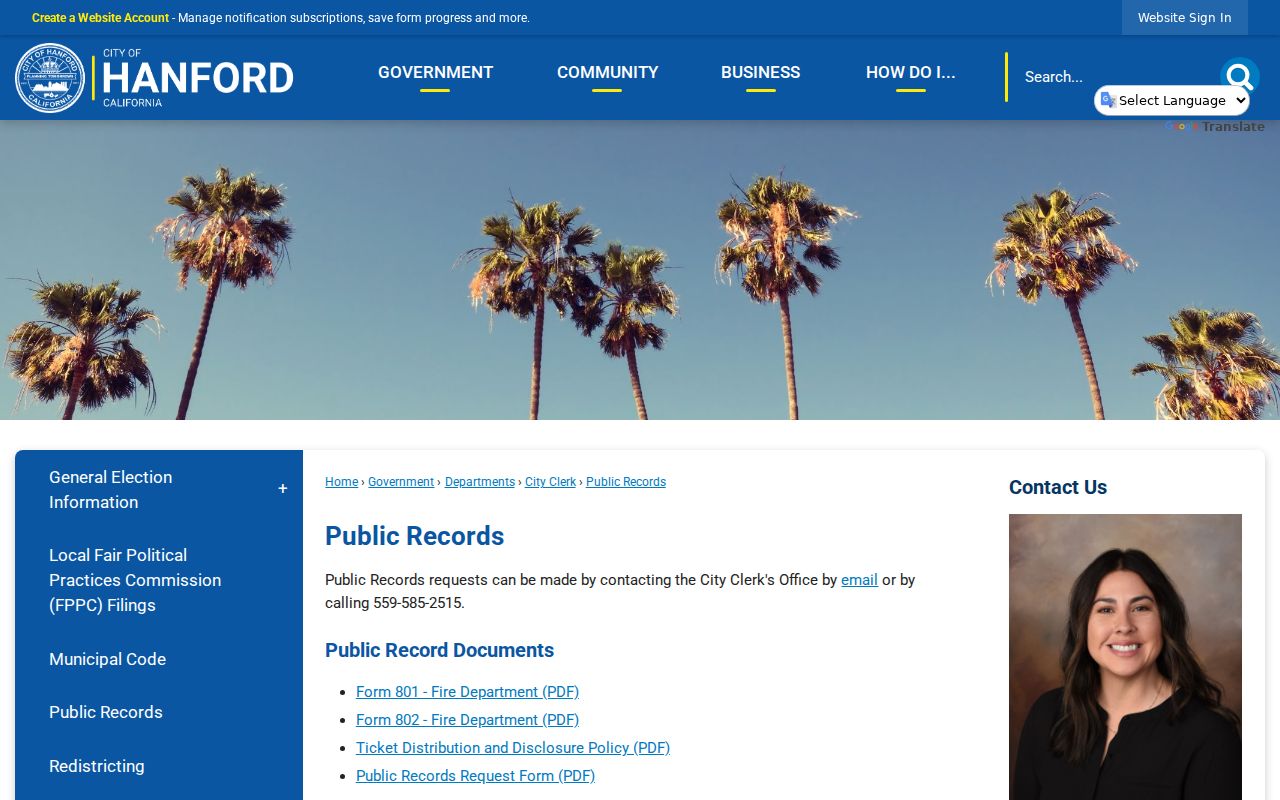This screenshot has height=800, width=1280.
Task: Click the Contact Us staff photo
Action: pos(1125,657)
